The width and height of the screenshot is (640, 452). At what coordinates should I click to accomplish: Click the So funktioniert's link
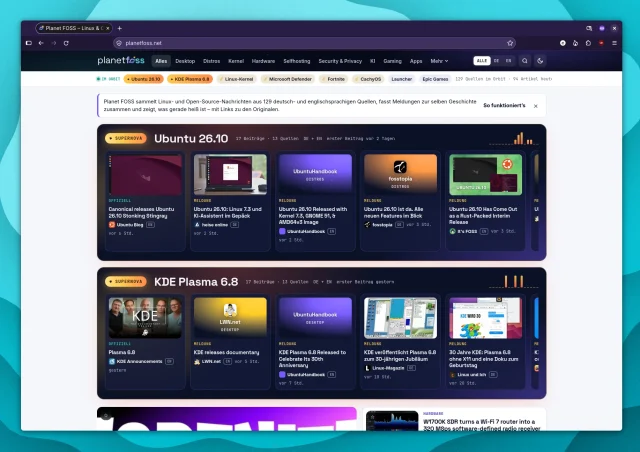tap(504, 105)
